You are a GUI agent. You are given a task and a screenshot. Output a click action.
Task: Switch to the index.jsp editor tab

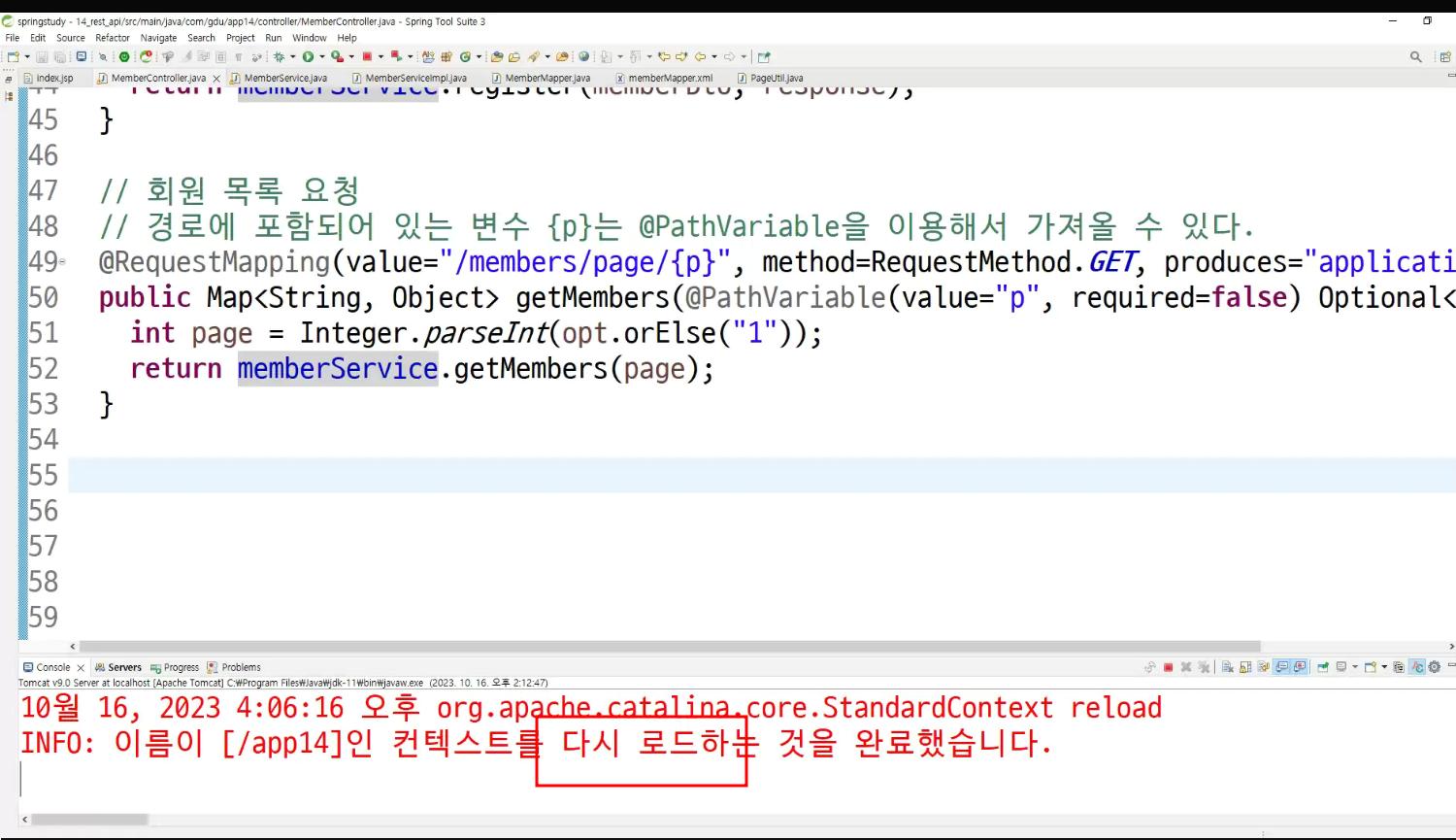click(x=54, y=78)
